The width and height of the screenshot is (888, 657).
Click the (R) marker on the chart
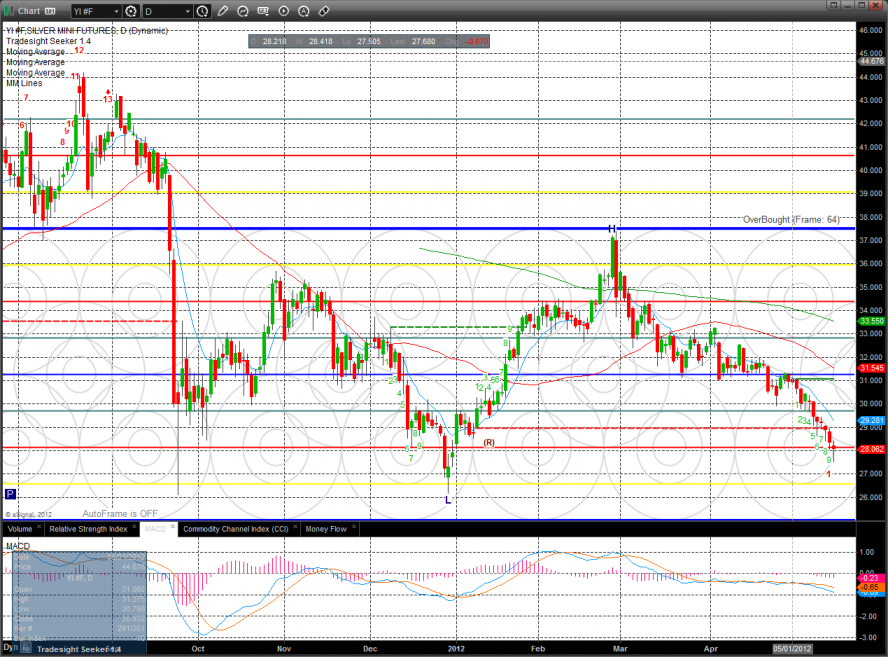coord(489,442)
